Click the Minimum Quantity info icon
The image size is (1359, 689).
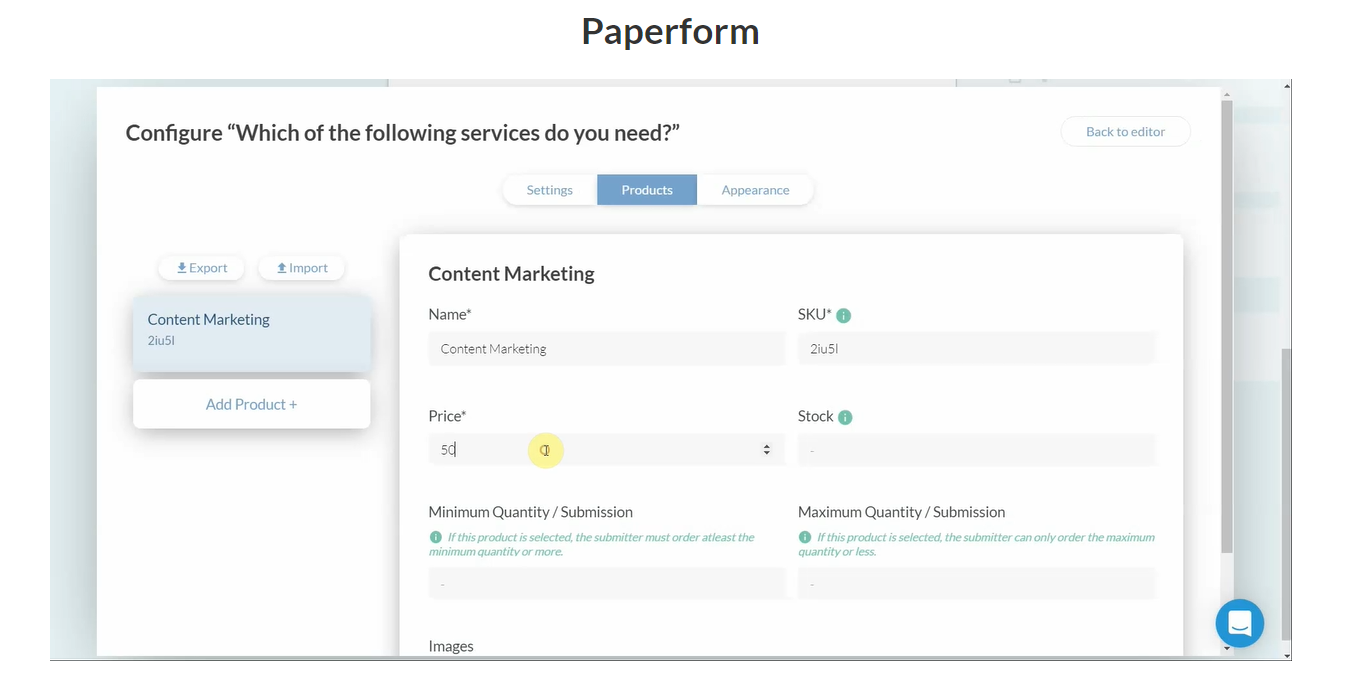(x=435, y=537)
